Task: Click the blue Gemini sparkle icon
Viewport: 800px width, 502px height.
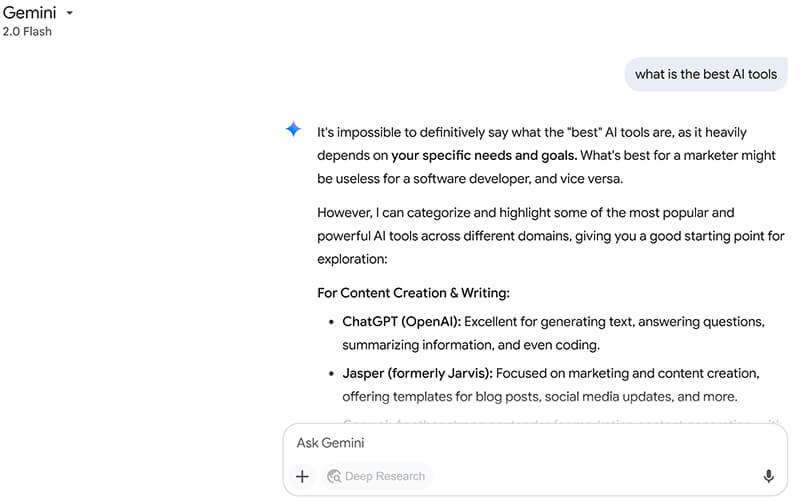Action: pyautogui.click(x=293, y=130)
